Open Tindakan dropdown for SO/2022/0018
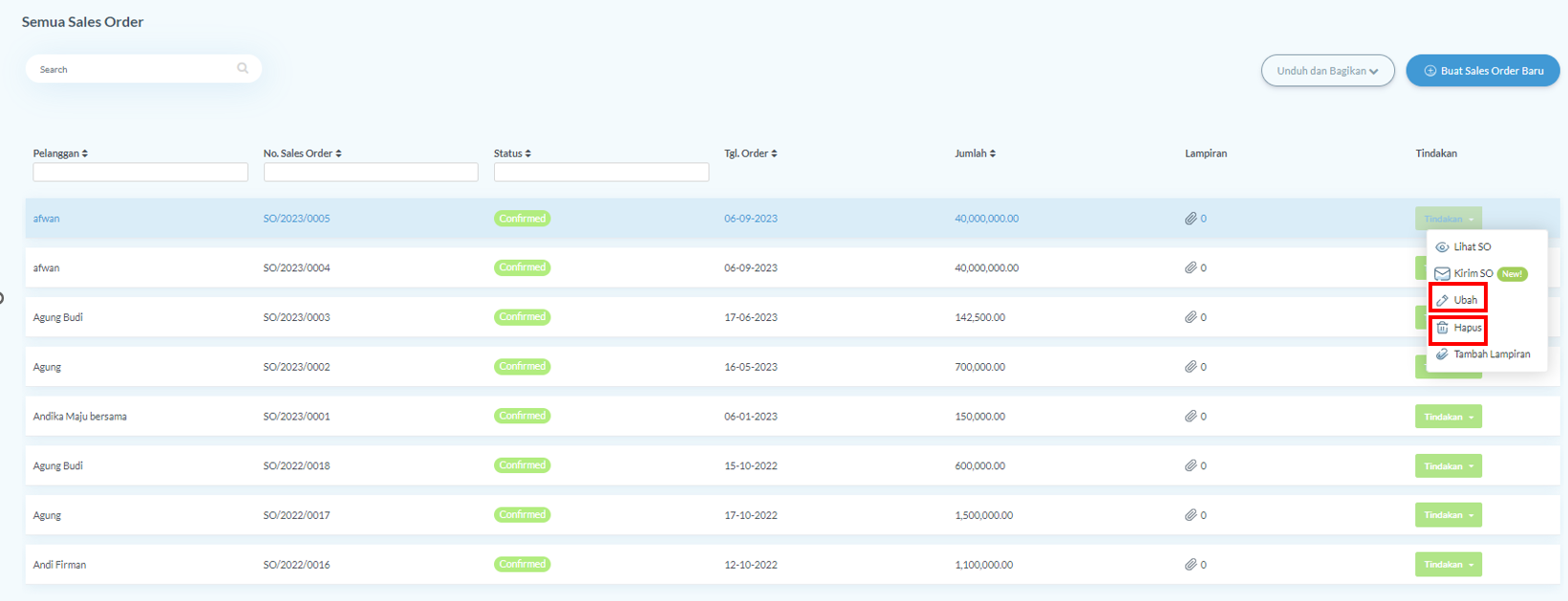The height and width of the screenshot is (601, 1568). click(1448, 466)
